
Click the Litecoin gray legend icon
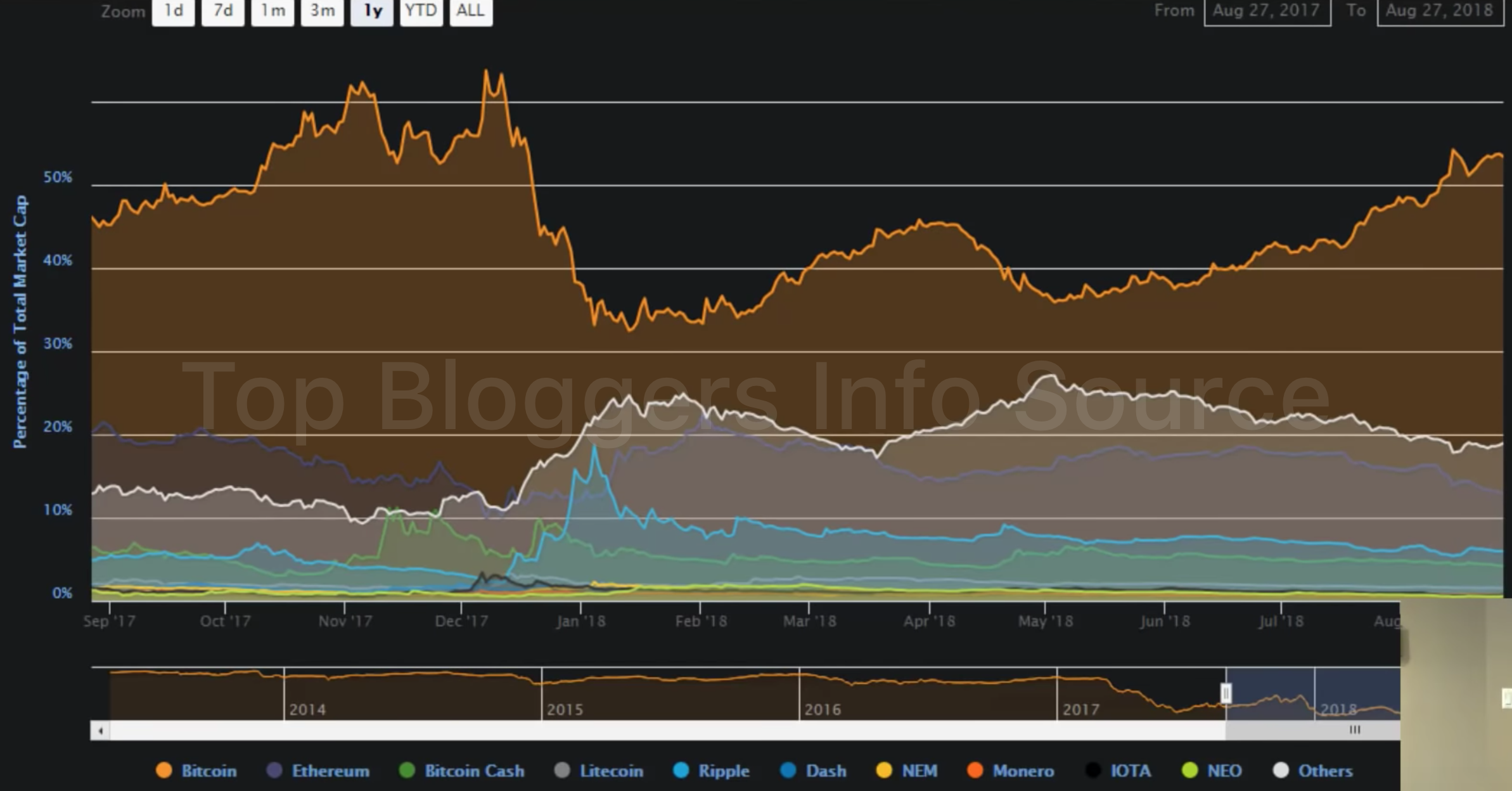(562, 771)
